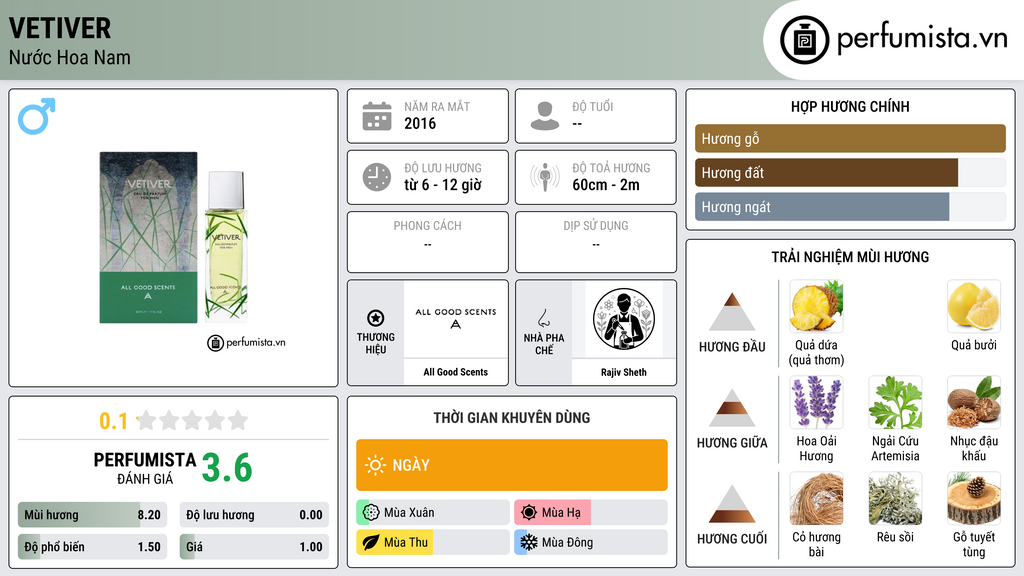Click the nose icon for Nhà pha chế
The width and height of the screenshot is (1024, 576).
543,318
